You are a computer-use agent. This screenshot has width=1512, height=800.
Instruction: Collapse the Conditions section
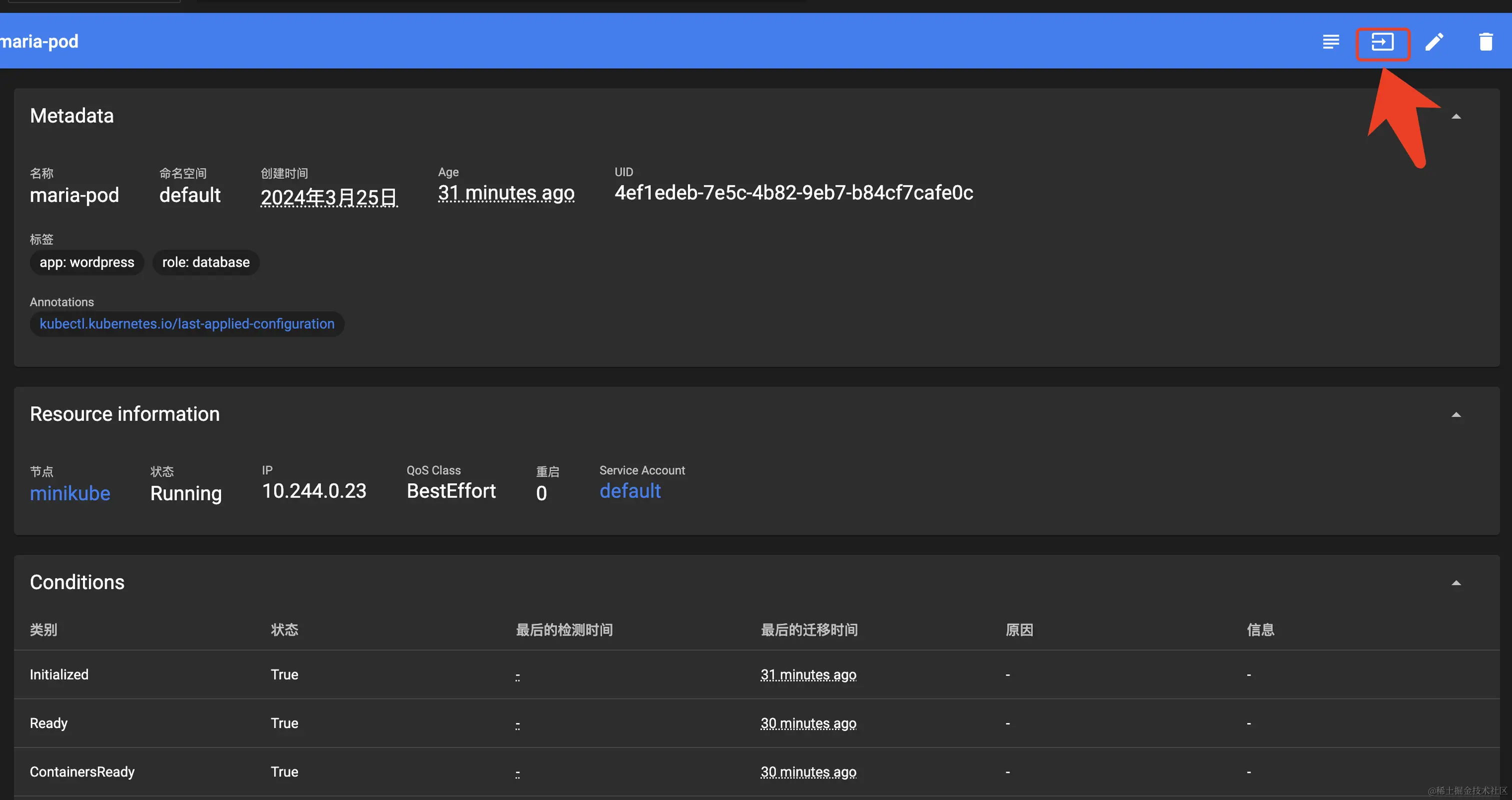(1455, 583)
